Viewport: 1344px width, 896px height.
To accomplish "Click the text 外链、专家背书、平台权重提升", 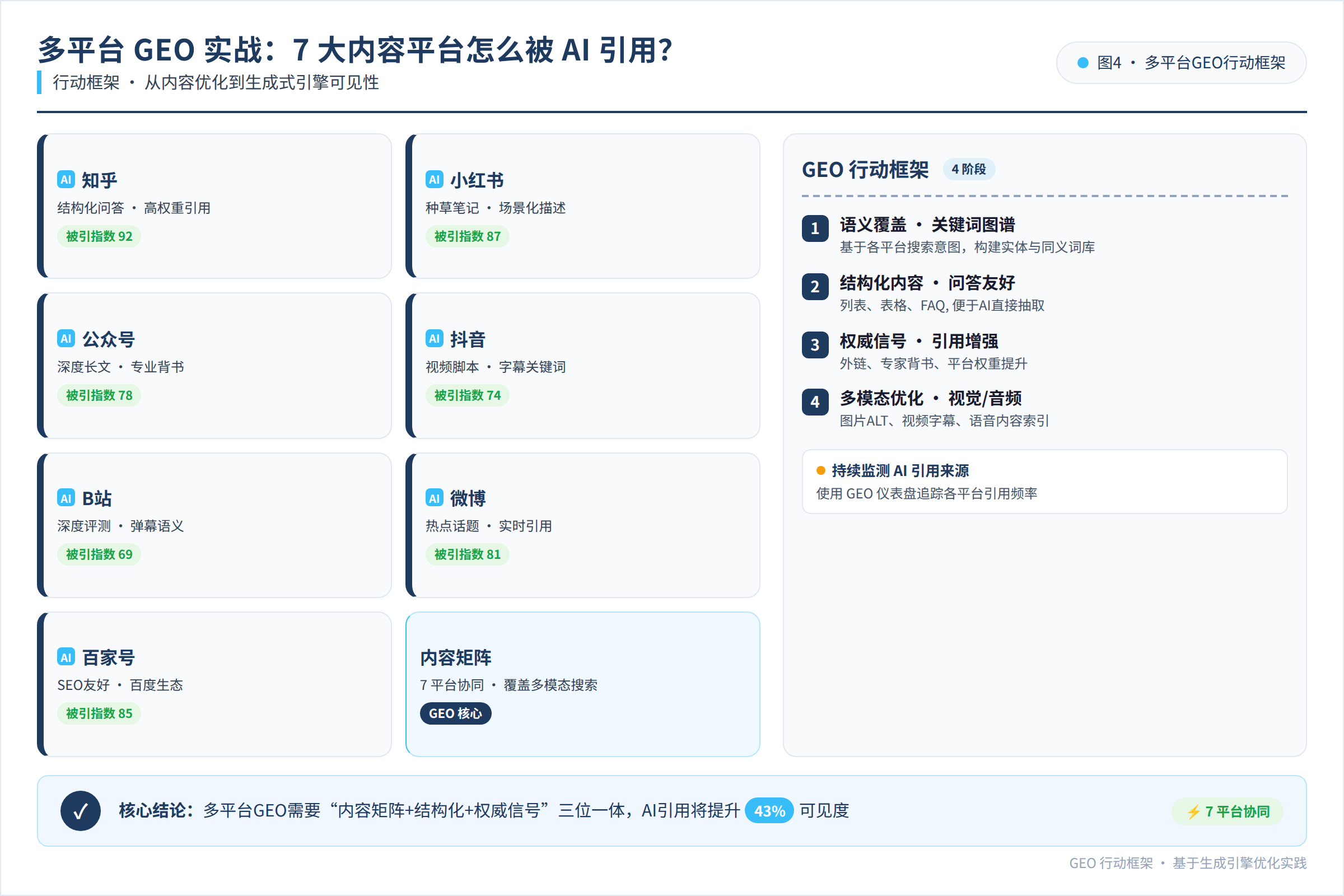I will (x=933, y=363).
